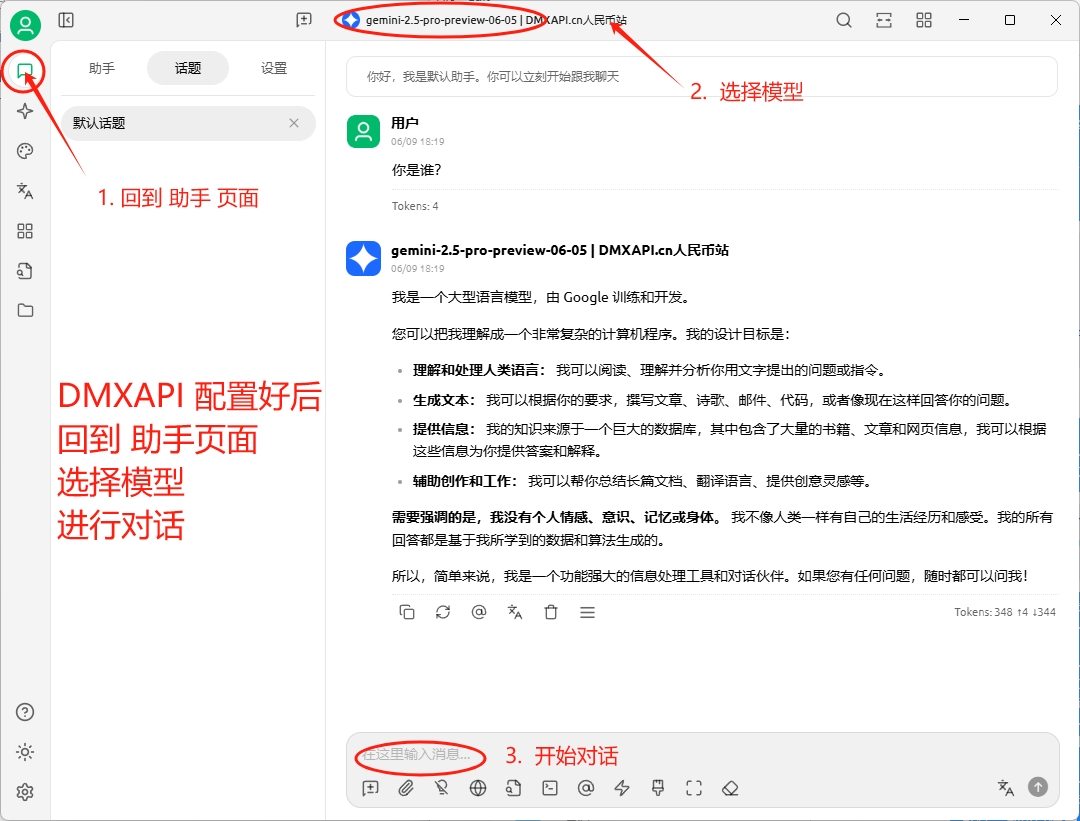Image resolution: width=1080 pixels, height=821 pixels.
Task: Open the more options menu on assistant message
Action: [x=587, y=612]
